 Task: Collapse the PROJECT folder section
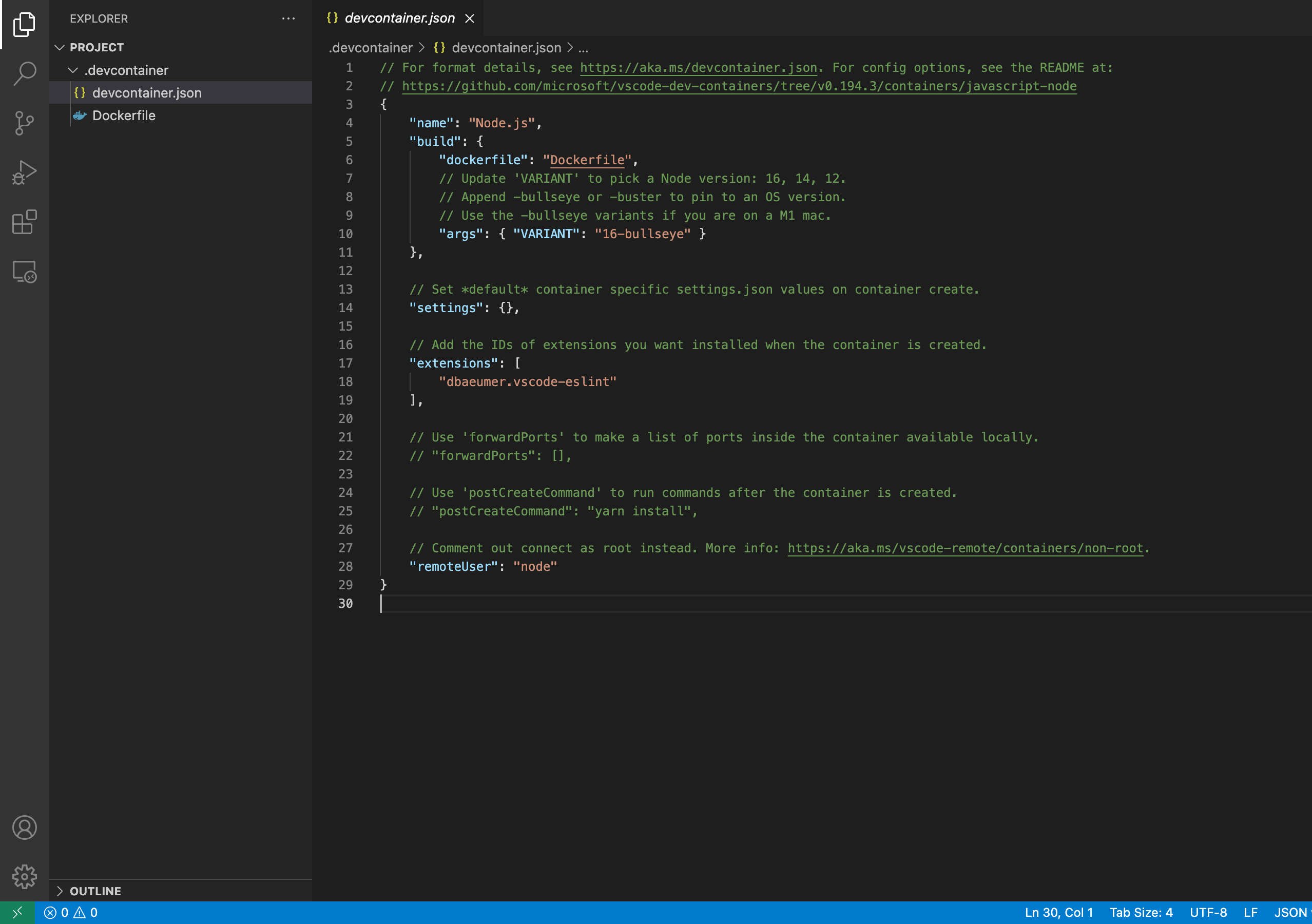(x=60, y=47)
